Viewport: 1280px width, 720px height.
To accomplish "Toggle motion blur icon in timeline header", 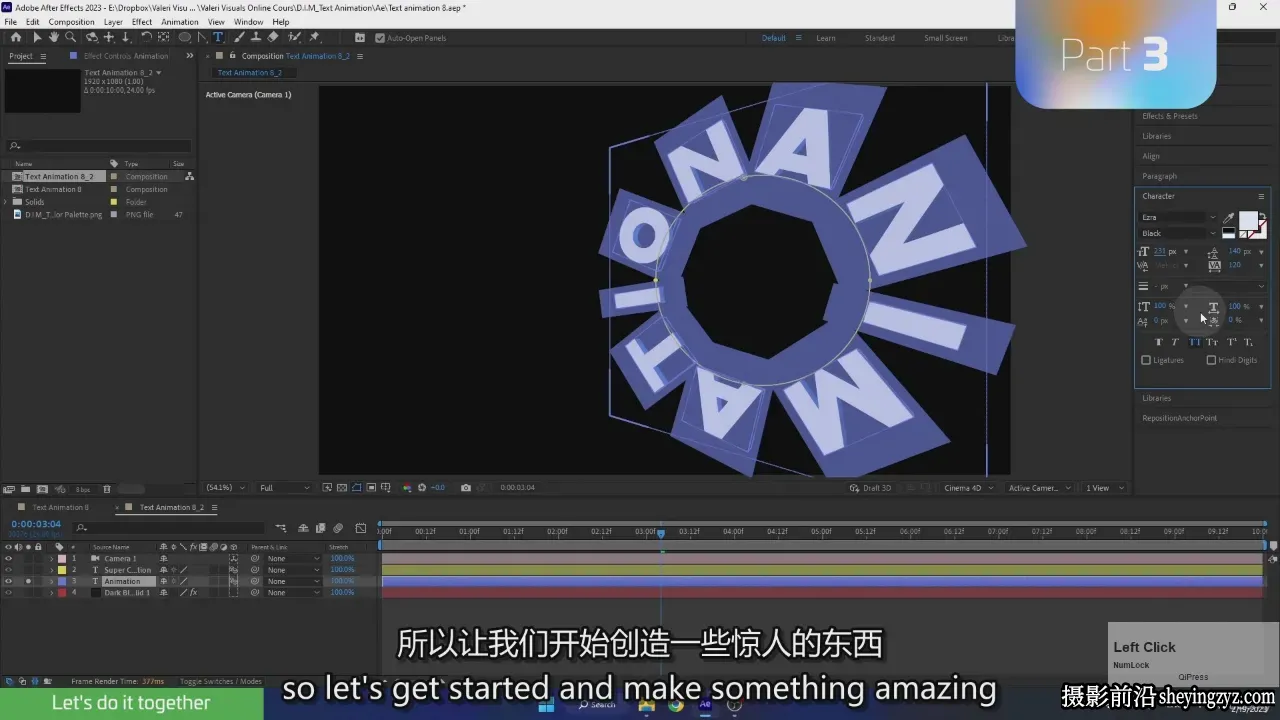I will pyautogui.click(x=338, y=528).
